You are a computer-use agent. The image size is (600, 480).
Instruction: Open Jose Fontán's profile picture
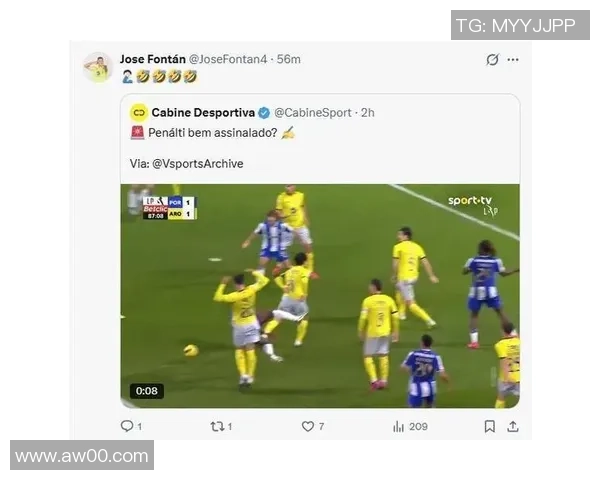(97, 67)
